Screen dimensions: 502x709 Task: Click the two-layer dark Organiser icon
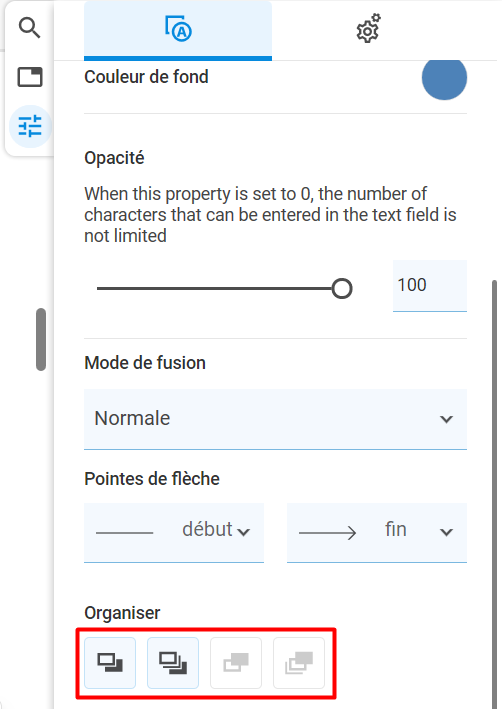click(110, 663)
